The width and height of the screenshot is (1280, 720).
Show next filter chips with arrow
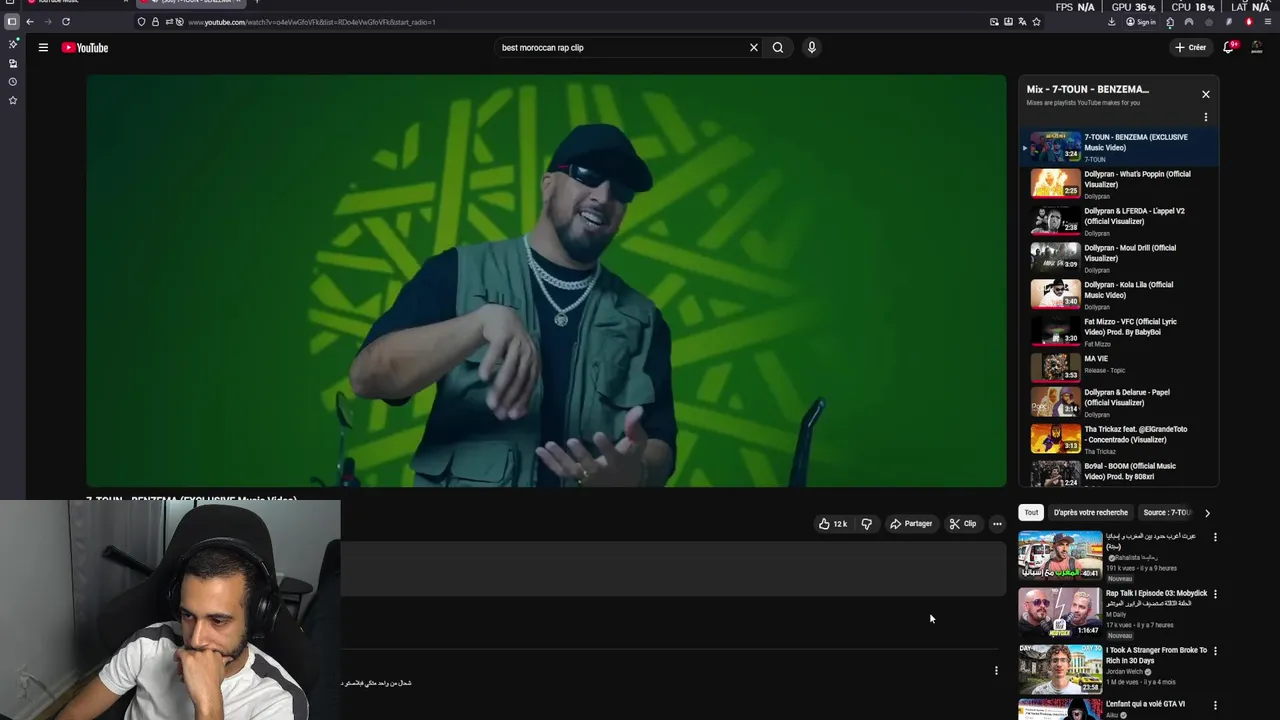point(1207,513)
